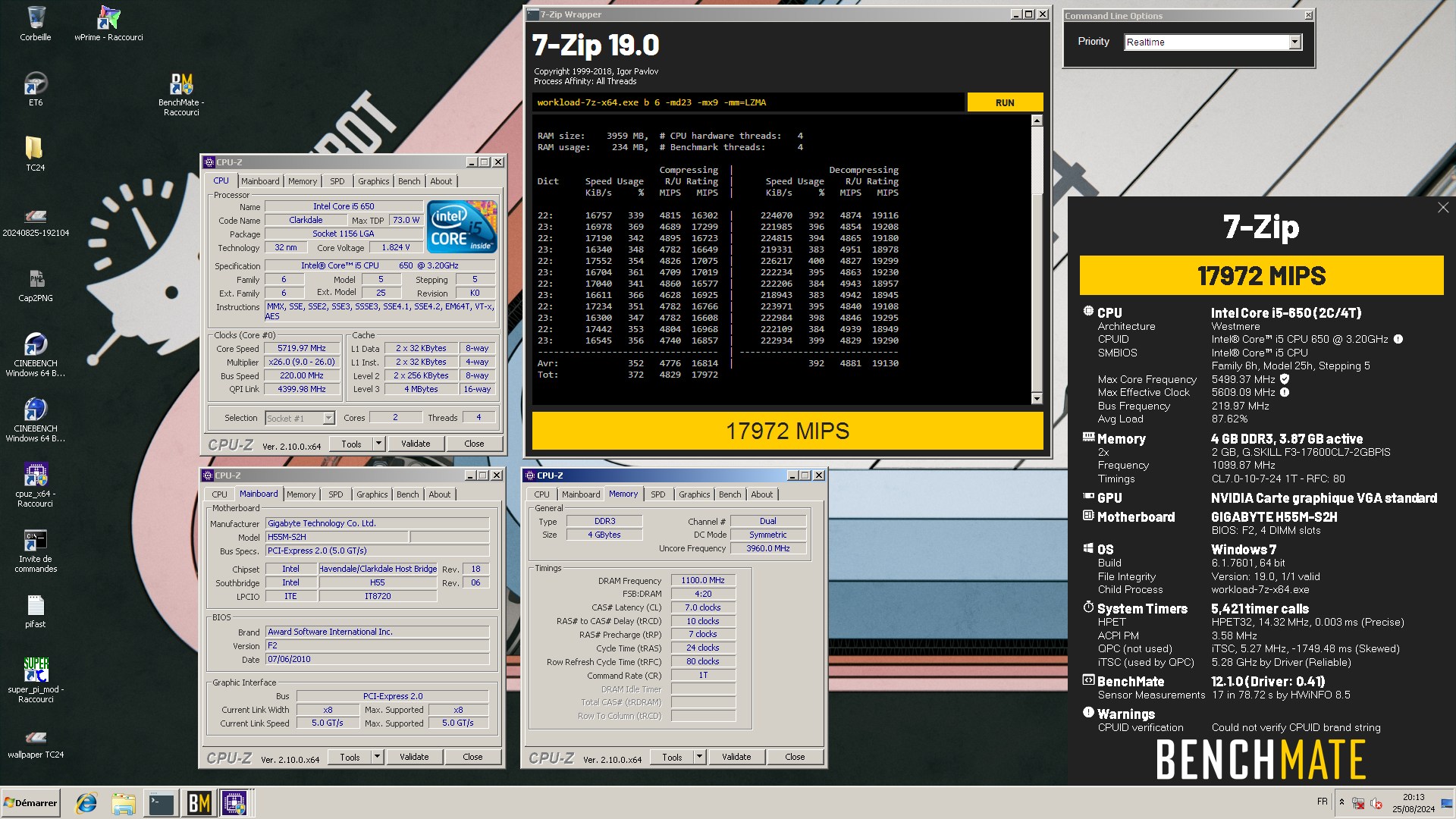Switch to Mainboard tab in top CPU-Z
Viewport: 1456px width, 819px height.
point(260,181)
